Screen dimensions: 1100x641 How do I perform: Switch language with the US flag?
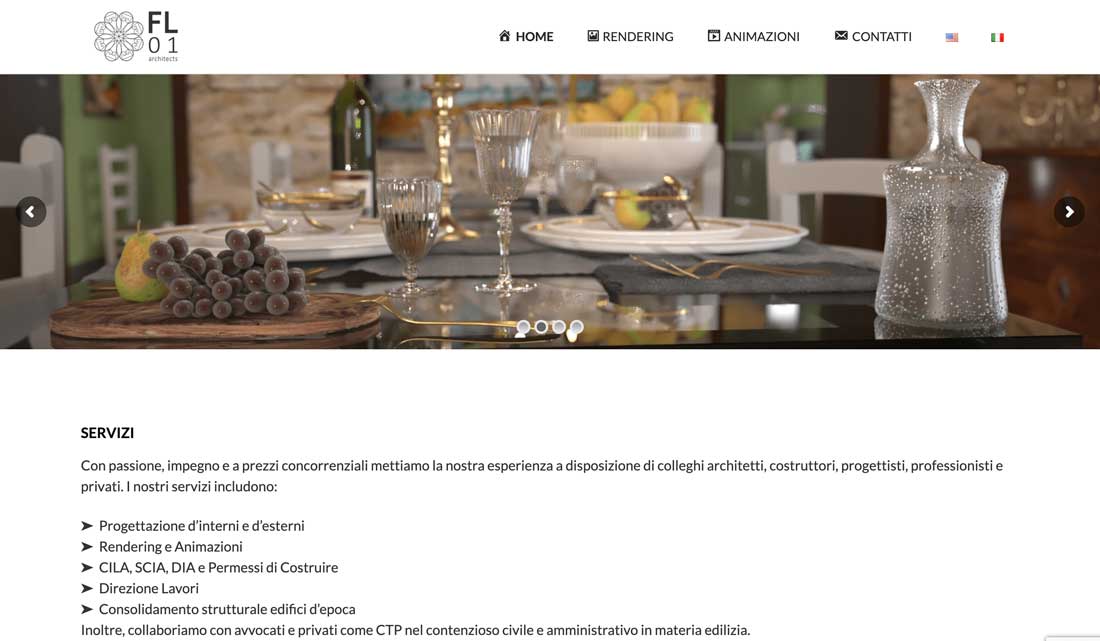pyautogui.click(x=951, y=37)
